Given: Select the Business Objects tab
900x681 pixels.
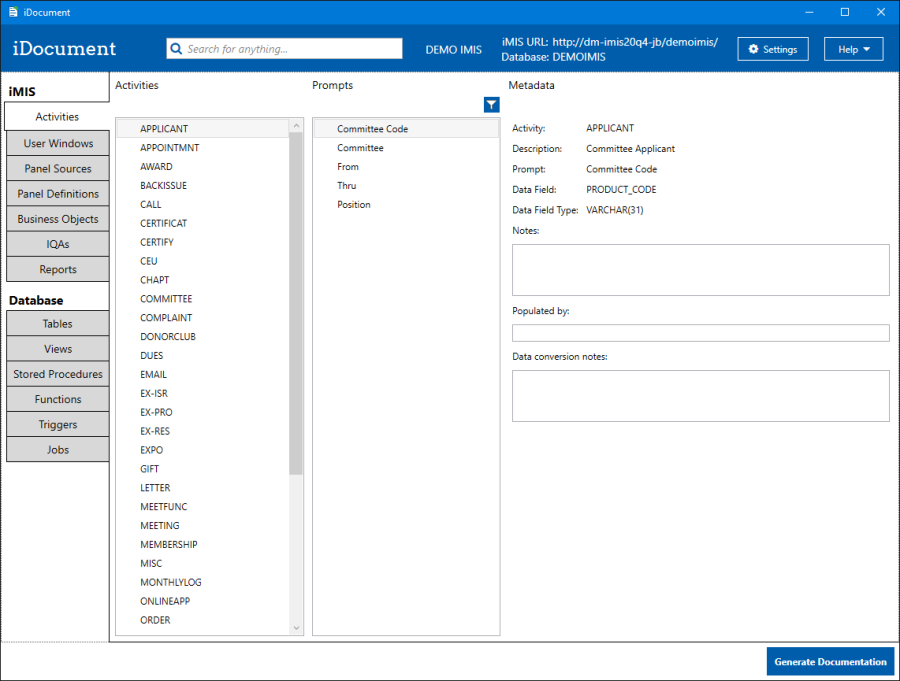Looking at the screenshot, I should click(x=58, y=219).
